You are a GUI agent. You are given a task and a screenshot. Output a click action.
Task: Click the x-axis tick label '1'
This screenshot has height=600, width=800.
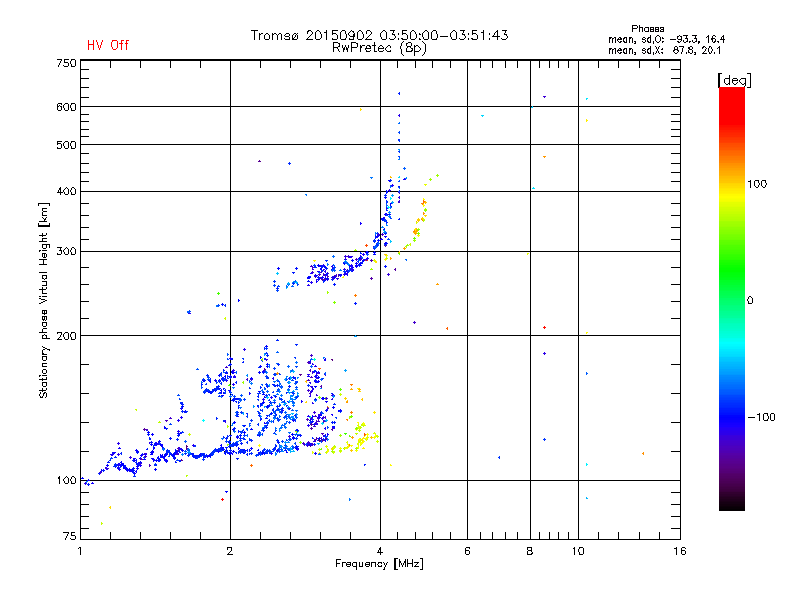80,551
